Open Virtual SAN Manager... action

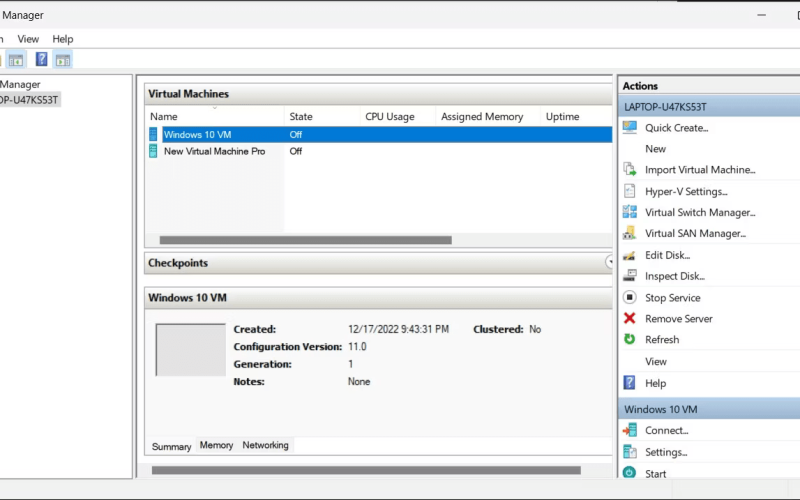[695, 233]
